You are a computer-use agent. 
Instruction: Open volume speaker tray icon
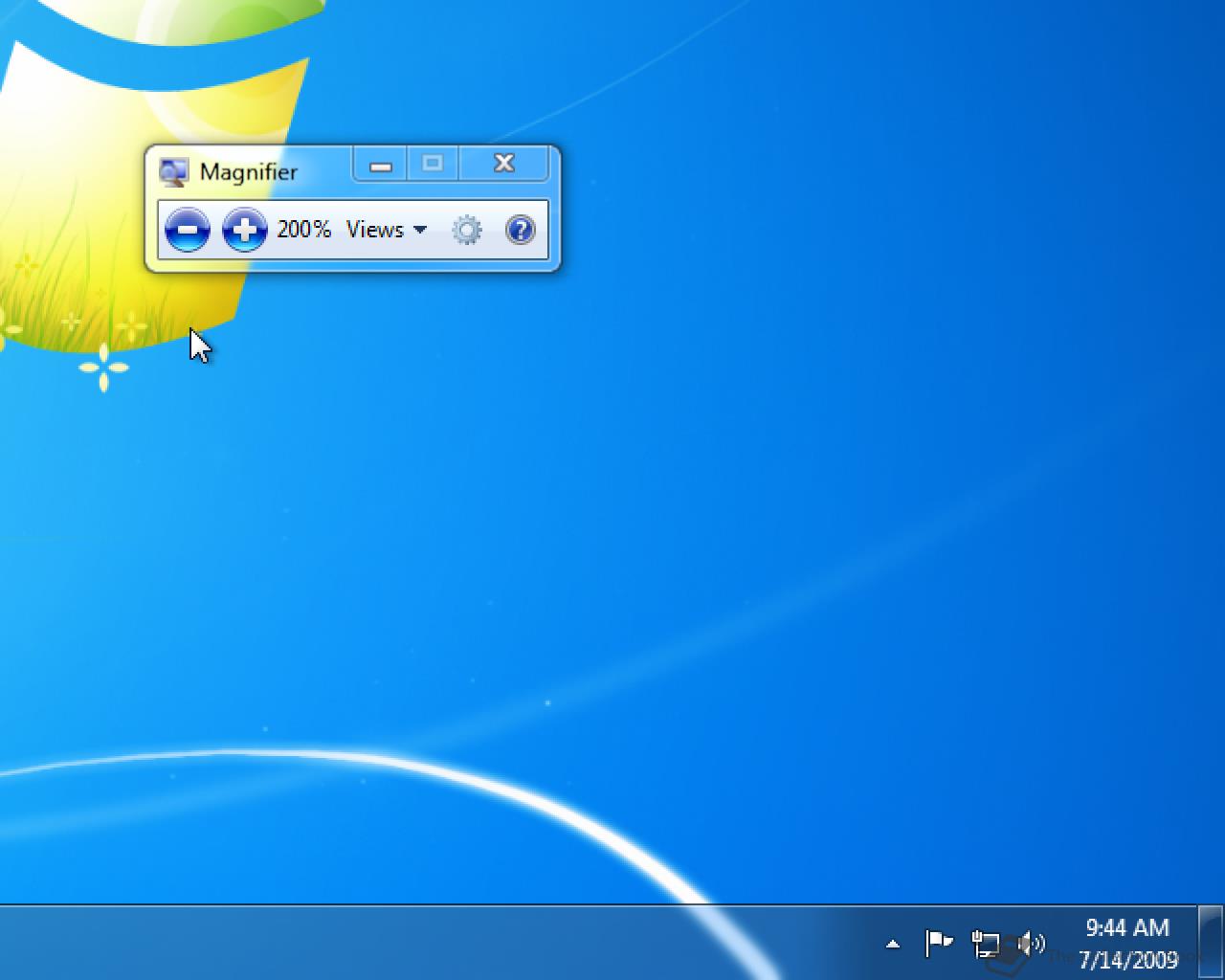pyautogui.click(x=1032, y=944)
